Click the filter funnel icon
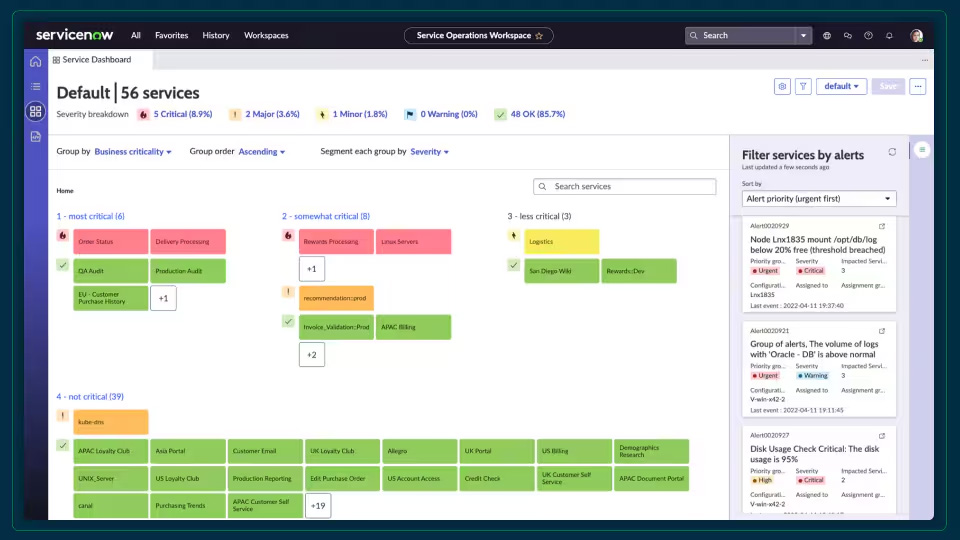The height and width of the screenshot is (540, 960). [803, 86]
